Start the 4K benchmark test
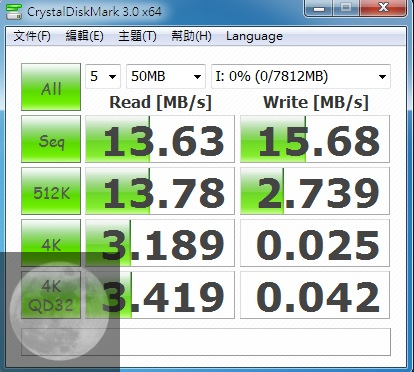 pyautogui.click(x=51, y=243)
